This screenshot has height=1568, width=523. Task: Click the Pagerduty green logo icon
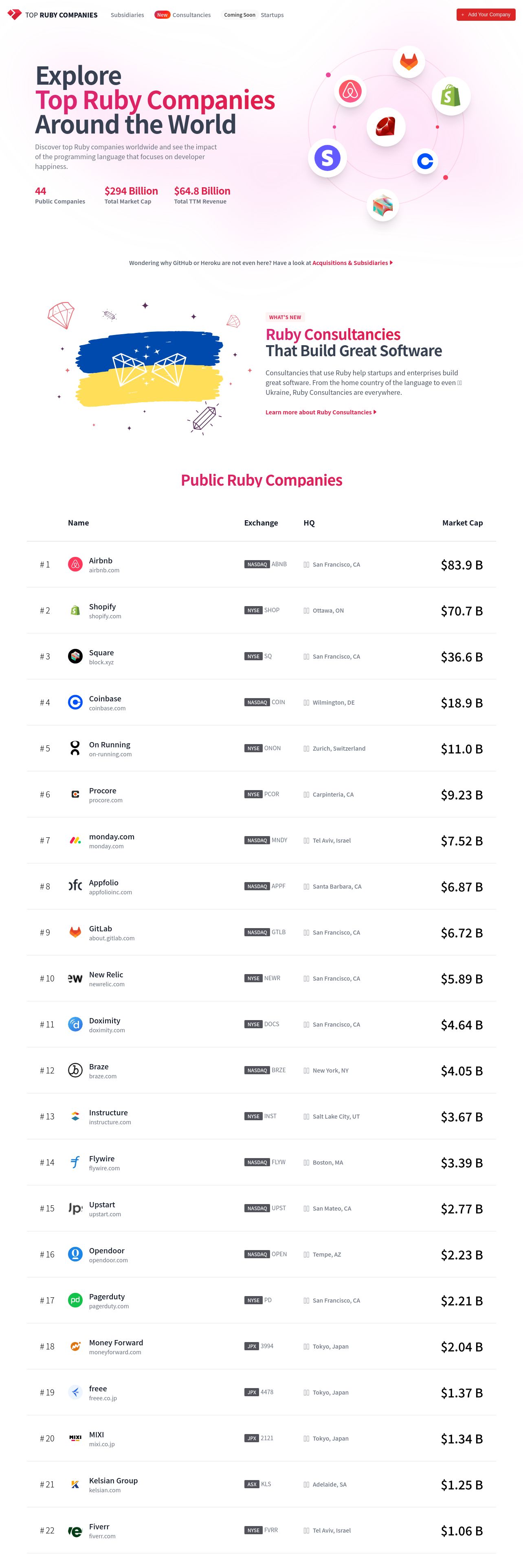pyautogui.click(x=75, y=1300)
